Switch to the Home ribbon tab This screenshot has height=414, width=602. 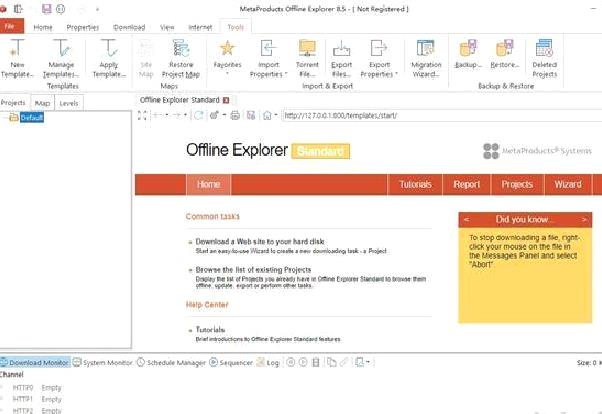click(x=43, y=27)
